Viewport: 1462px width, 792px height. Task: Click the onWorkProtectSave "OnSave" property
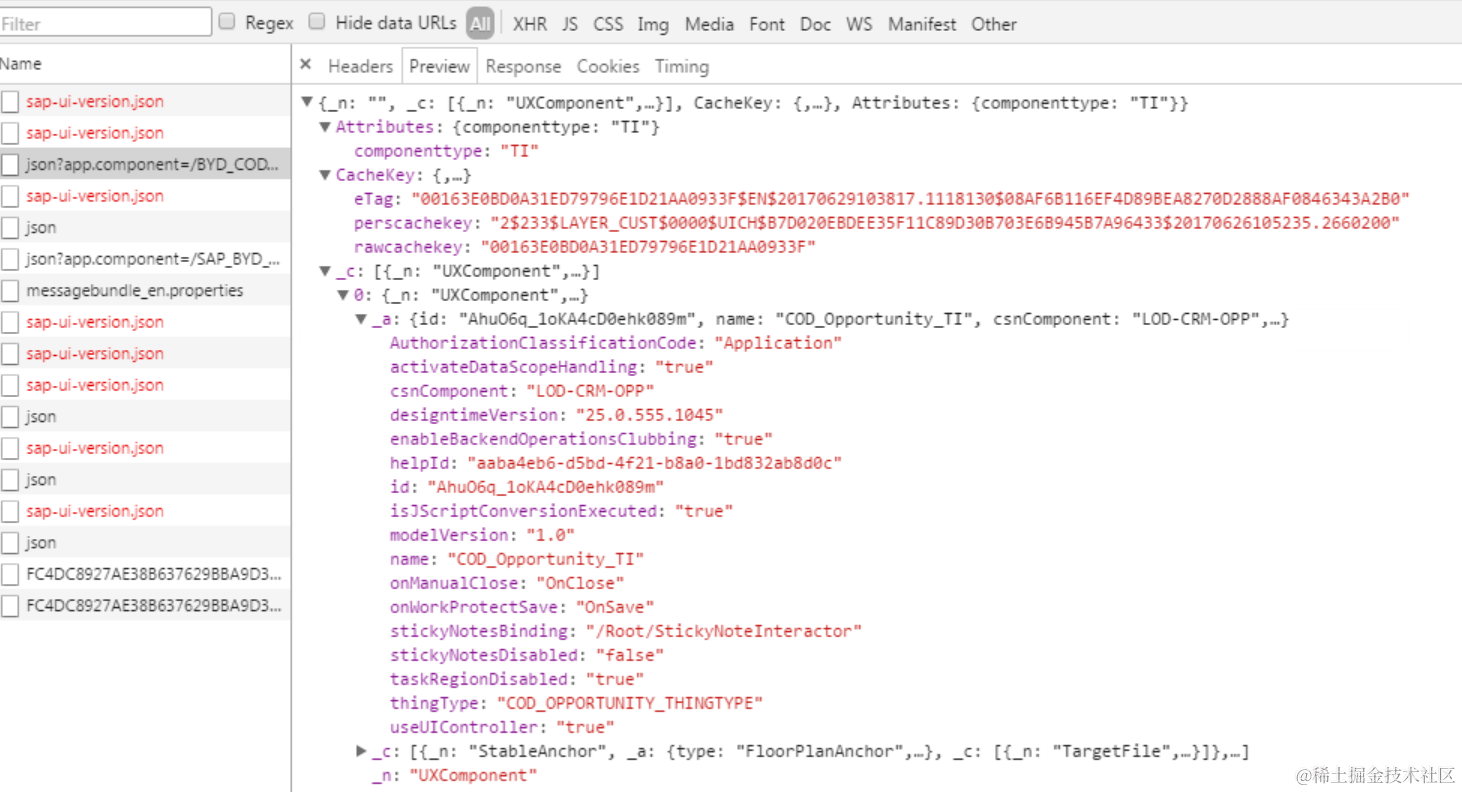[522, 606]
